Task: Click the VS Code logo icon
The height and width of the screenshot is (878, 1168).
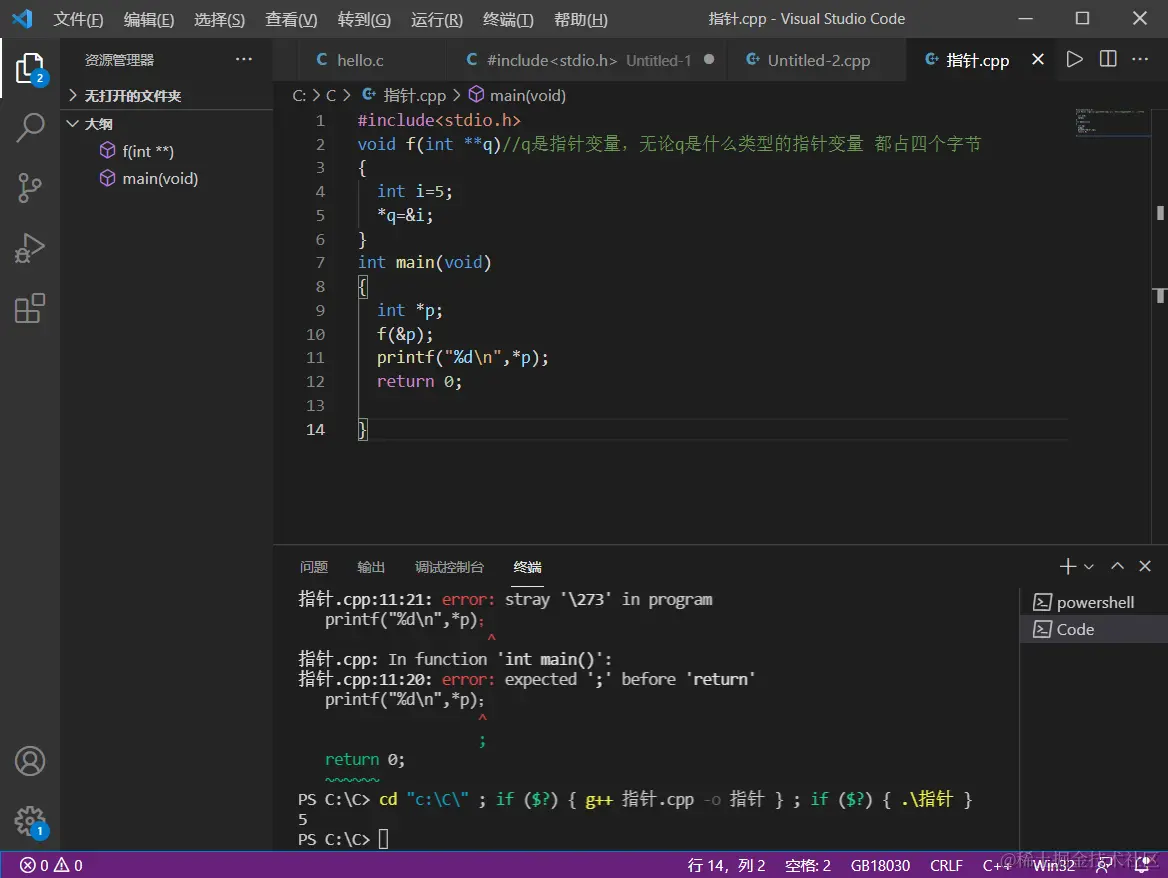Action: [22, 19]
